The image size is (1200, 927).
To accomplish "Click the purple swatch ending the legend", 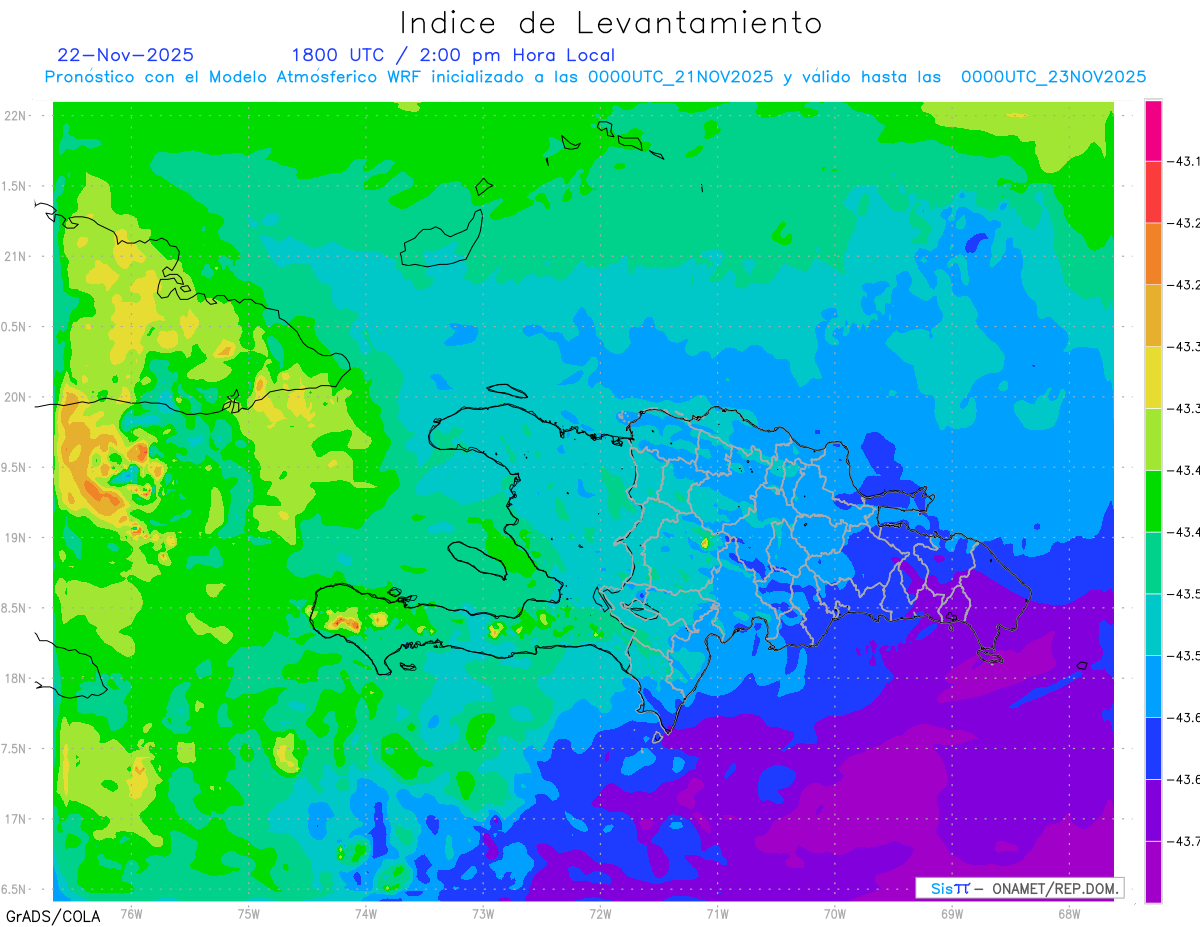I will pyautogui.click(x=1153, y=871).
